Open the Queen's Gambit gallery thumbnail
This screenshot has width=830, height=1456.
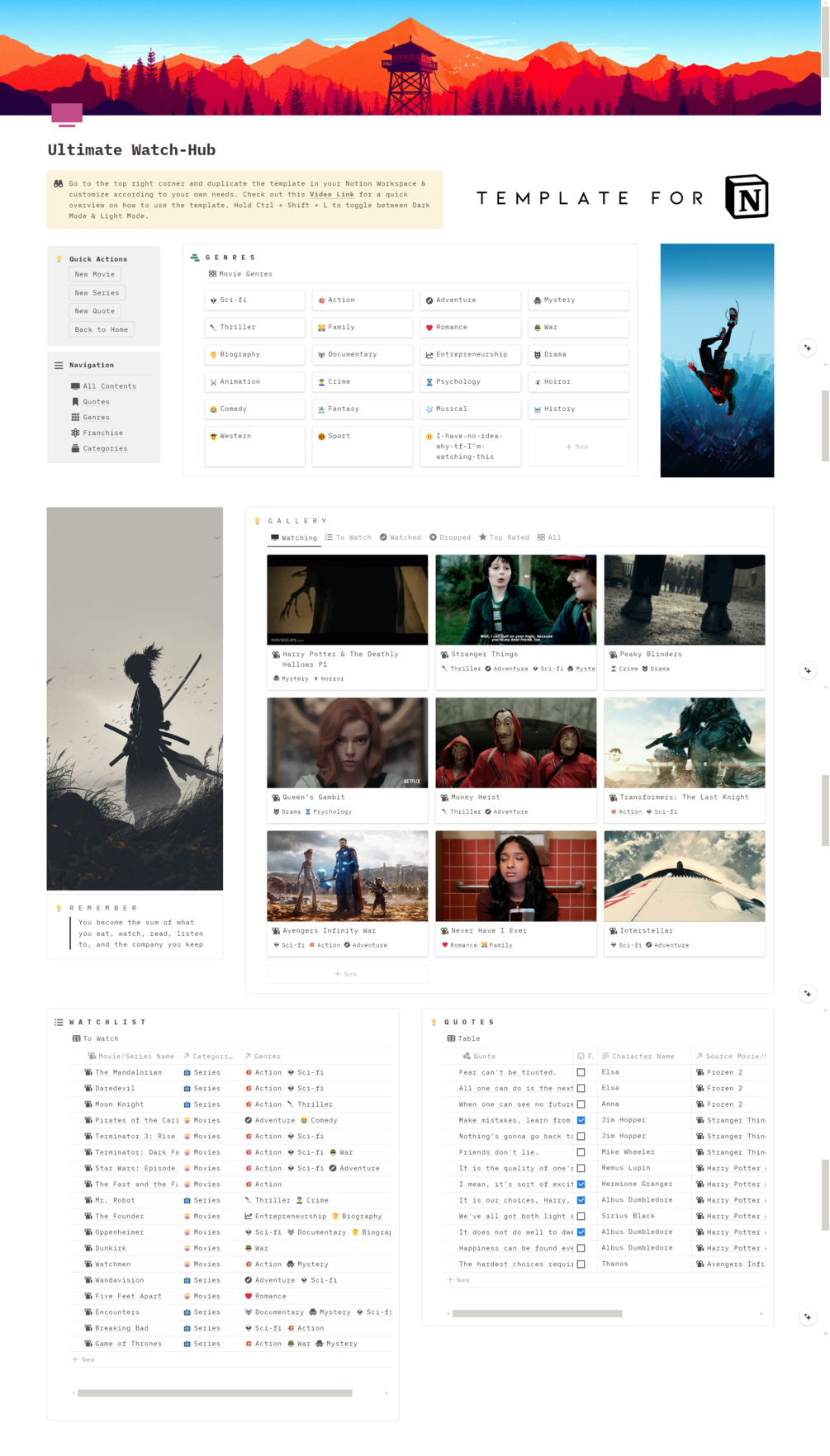pos(348,743)
